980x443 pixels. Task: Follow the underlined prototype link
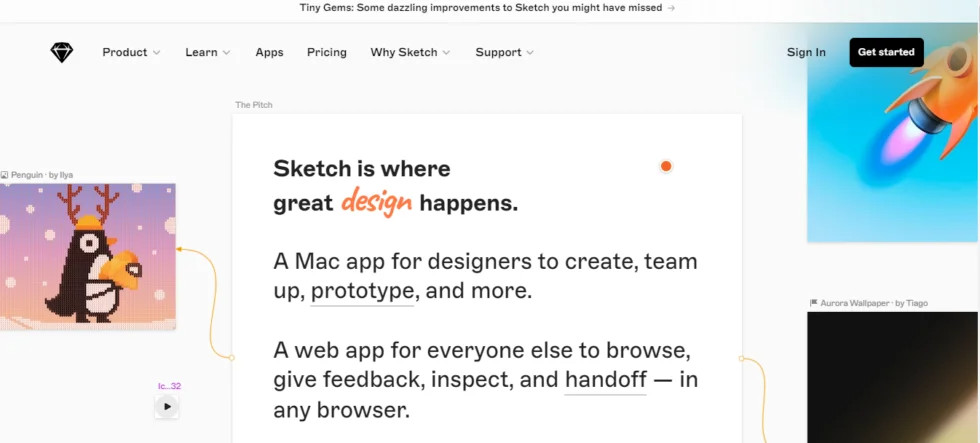point(362,292)
